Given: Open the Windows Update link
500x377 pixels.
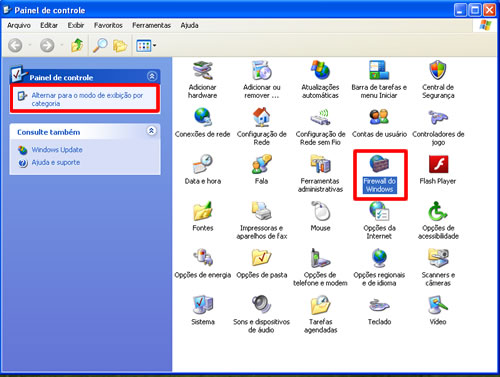Looking at the screenshot, I should pyautogui.click(x=57, y=150).
